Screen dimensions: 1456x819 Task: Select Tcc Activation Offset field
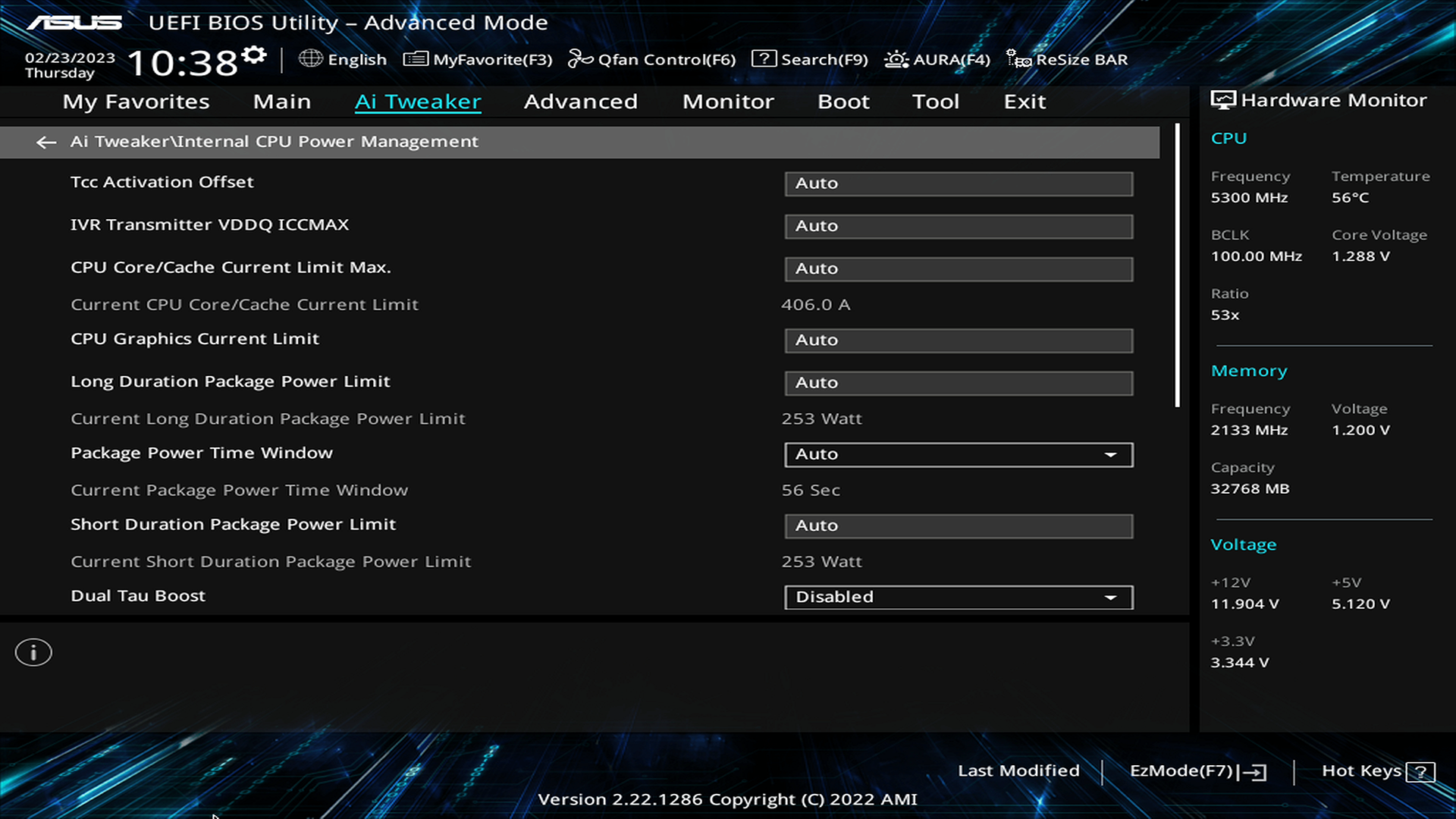click(x=959, y=184)
